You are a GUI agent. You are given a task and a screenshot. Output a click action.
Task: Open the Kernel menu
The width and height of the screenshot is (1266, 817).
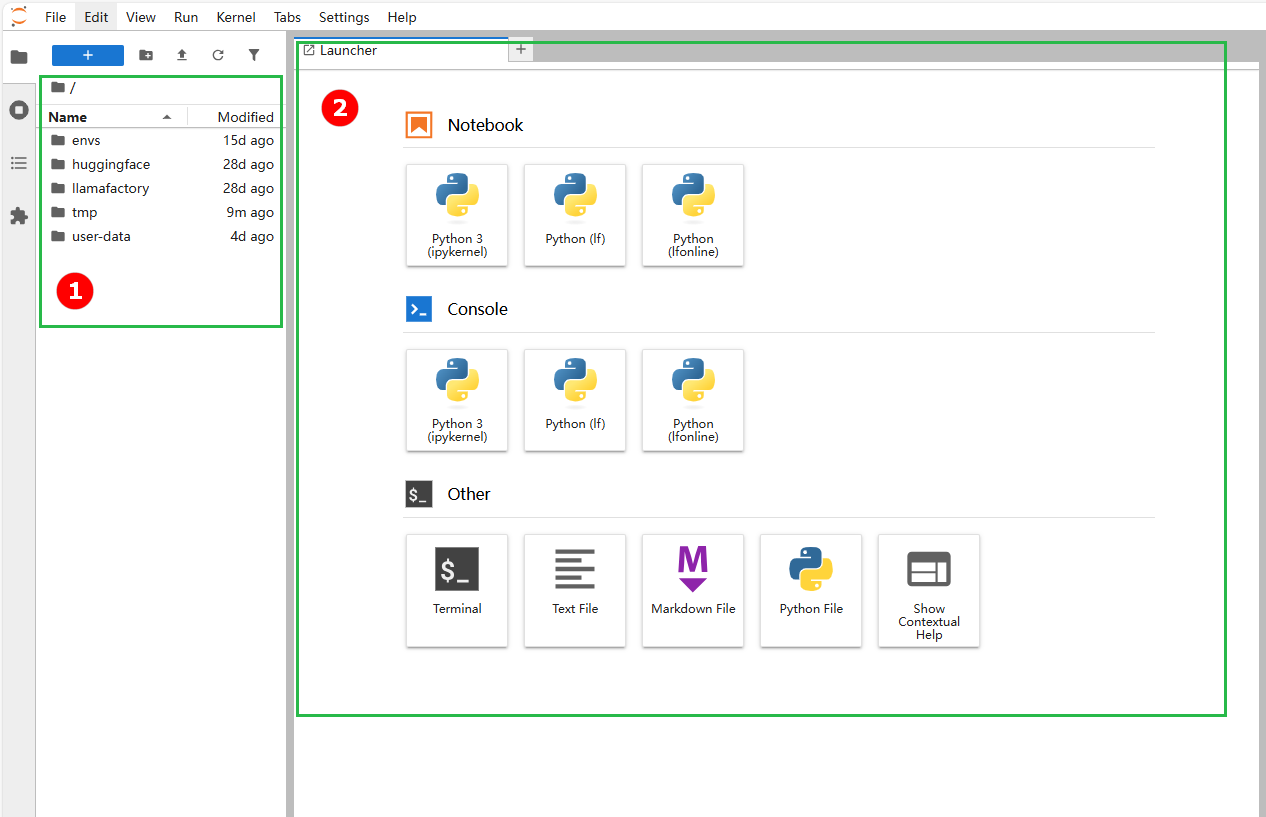236,17
